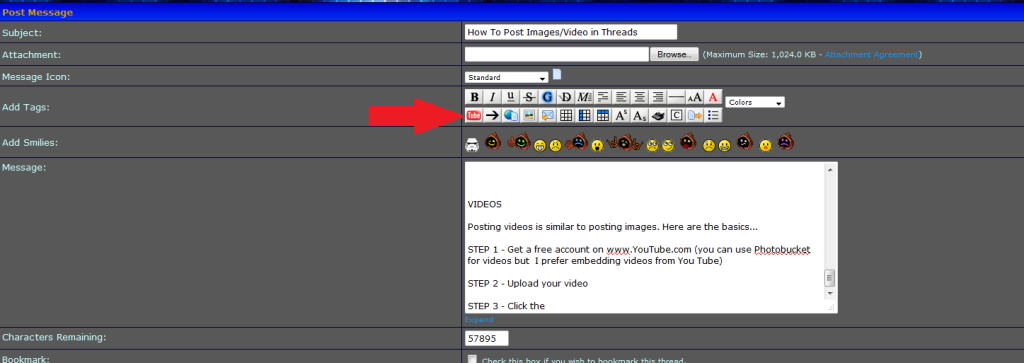Insert superscript text tag
This screenshot has width=1024, height=363.
pos(621,116)
